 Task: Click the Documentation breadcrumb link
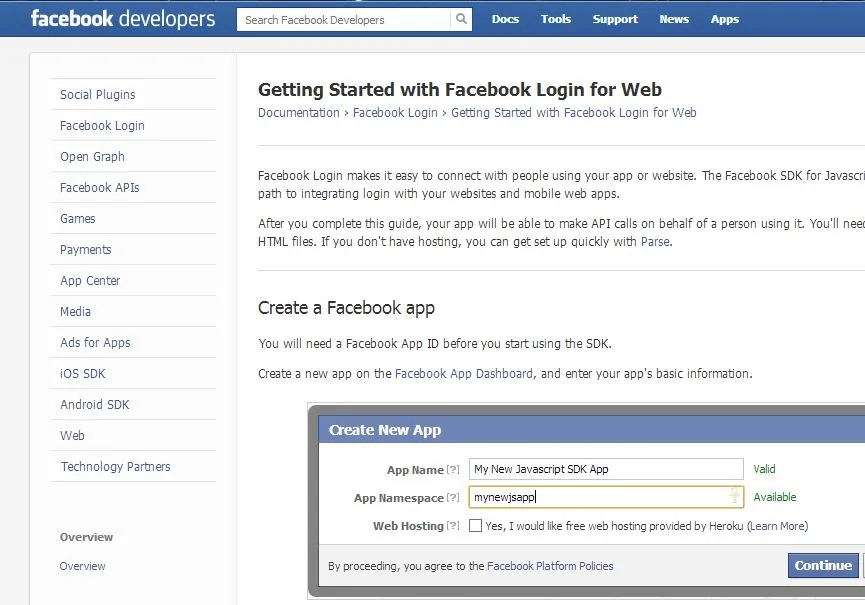tap(298, 113)
